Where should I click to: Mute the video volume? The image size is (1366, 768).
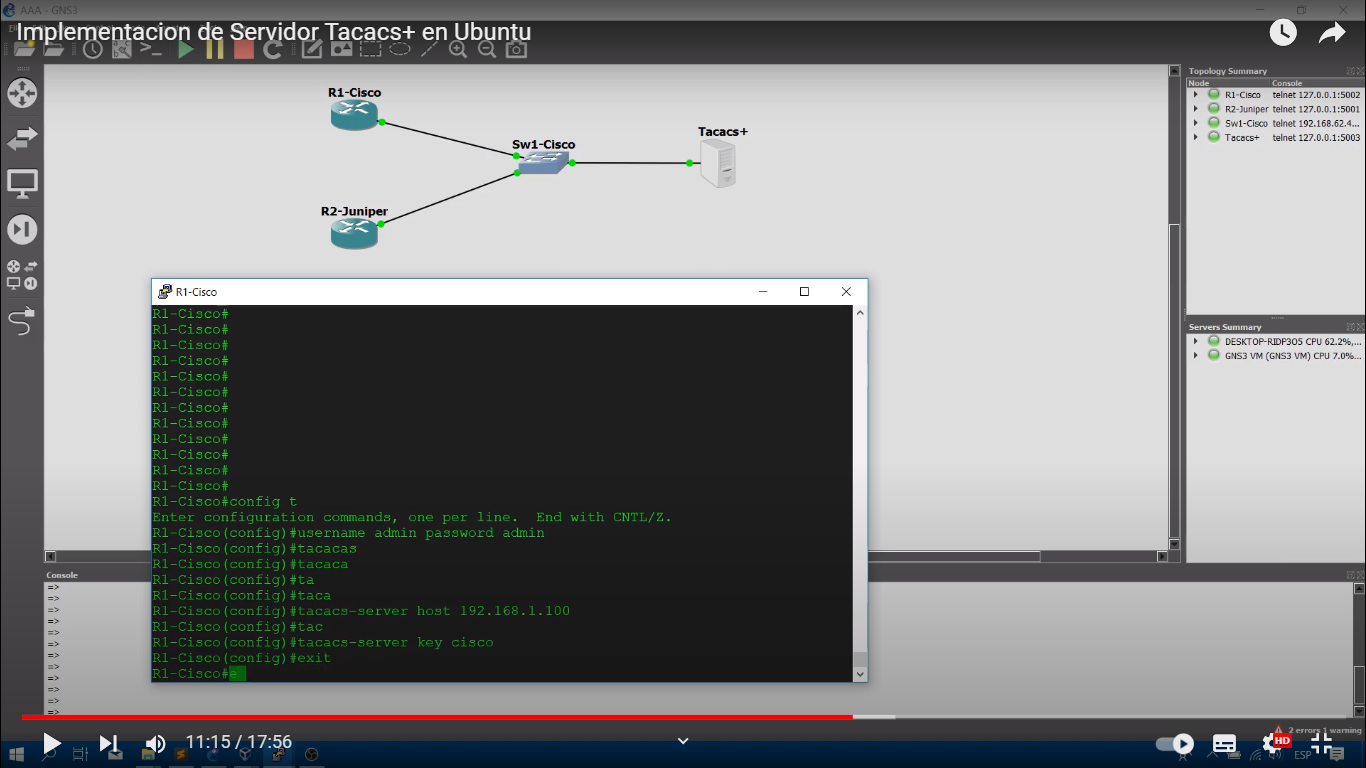tap(156, 743)
